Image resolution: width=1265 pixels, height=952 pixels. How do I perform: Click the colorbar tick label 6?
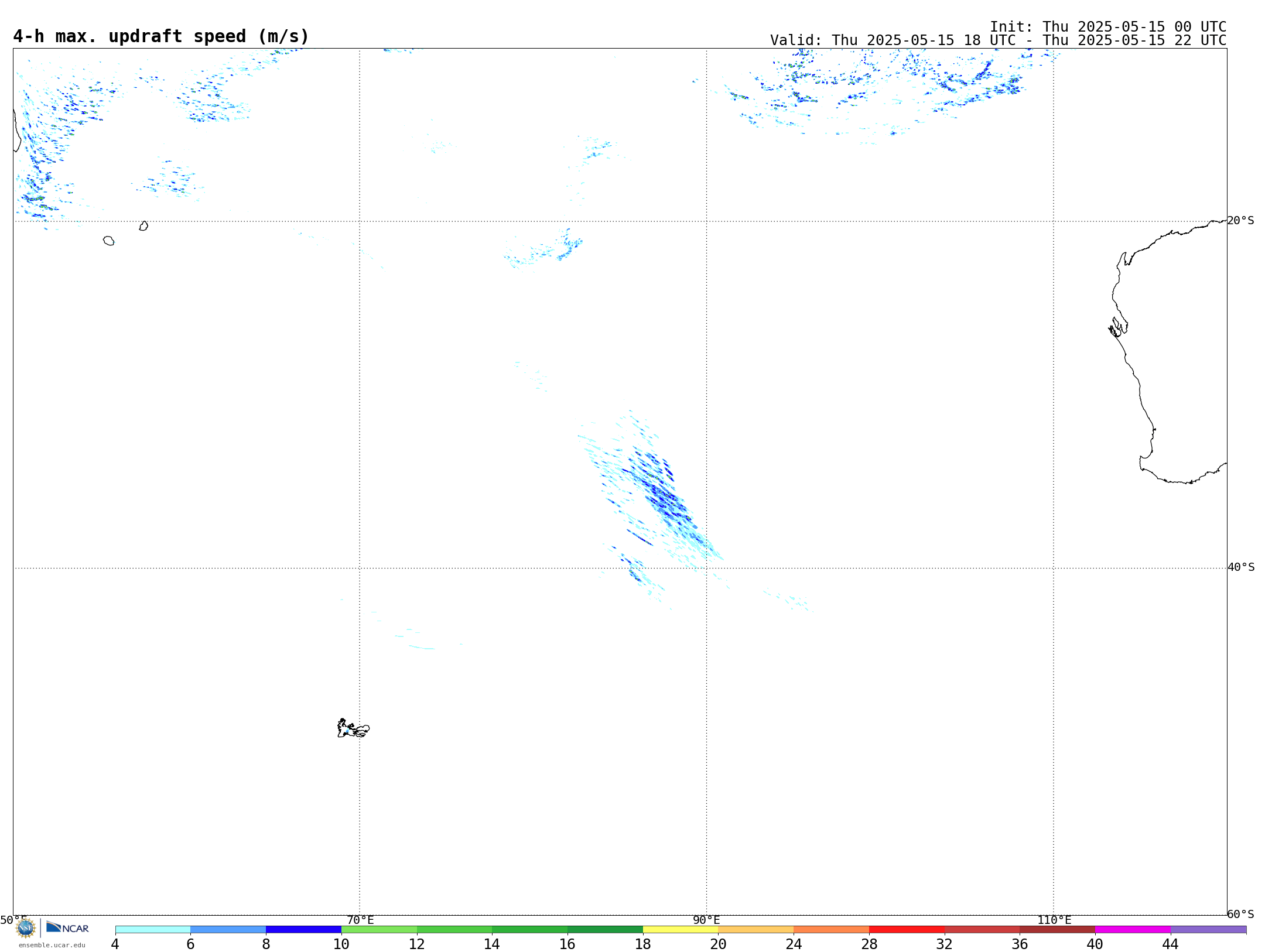click(190, 944)
